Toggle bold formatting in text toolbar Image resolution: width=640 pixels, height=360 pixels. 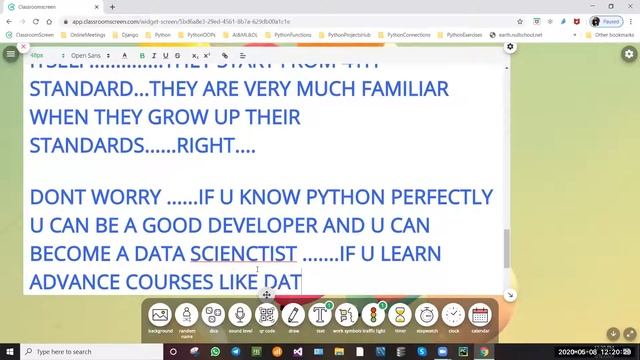(142, 56)
